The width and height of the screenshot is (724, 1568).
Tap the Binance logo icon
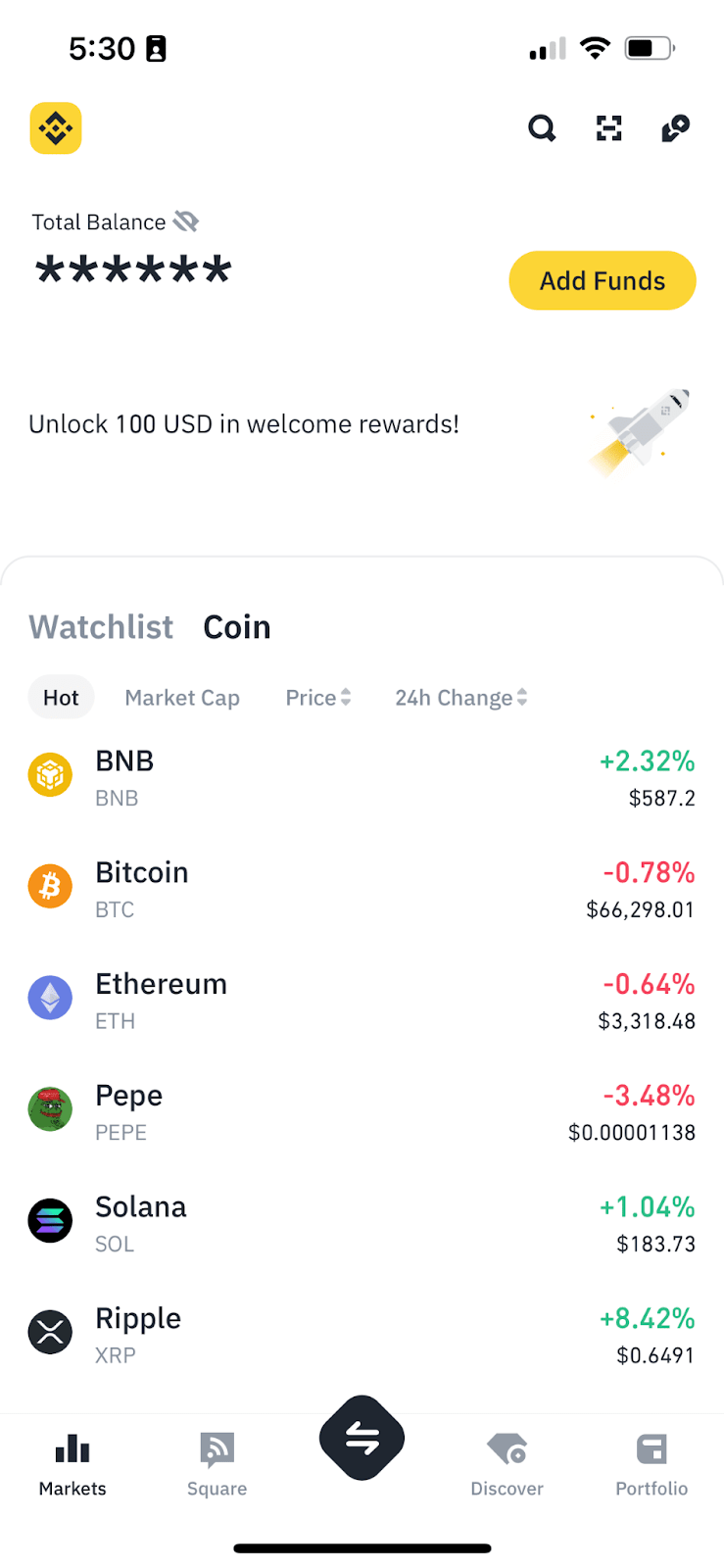[x=56, y=128]
